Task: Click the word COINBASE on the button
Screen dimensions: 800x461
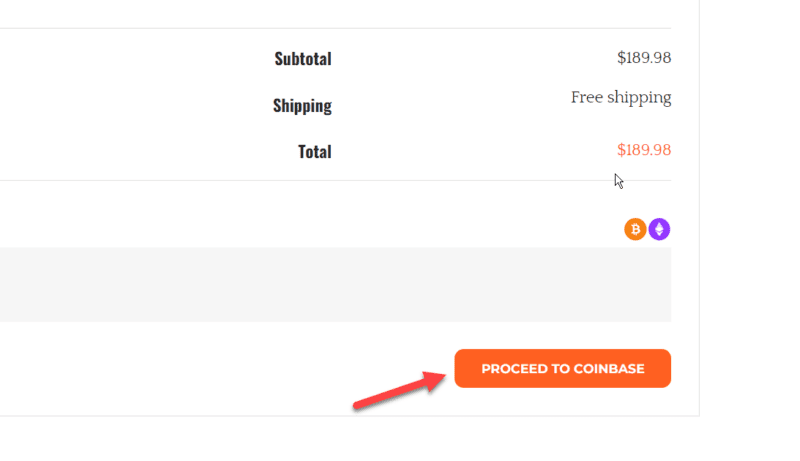Action: 609,369
